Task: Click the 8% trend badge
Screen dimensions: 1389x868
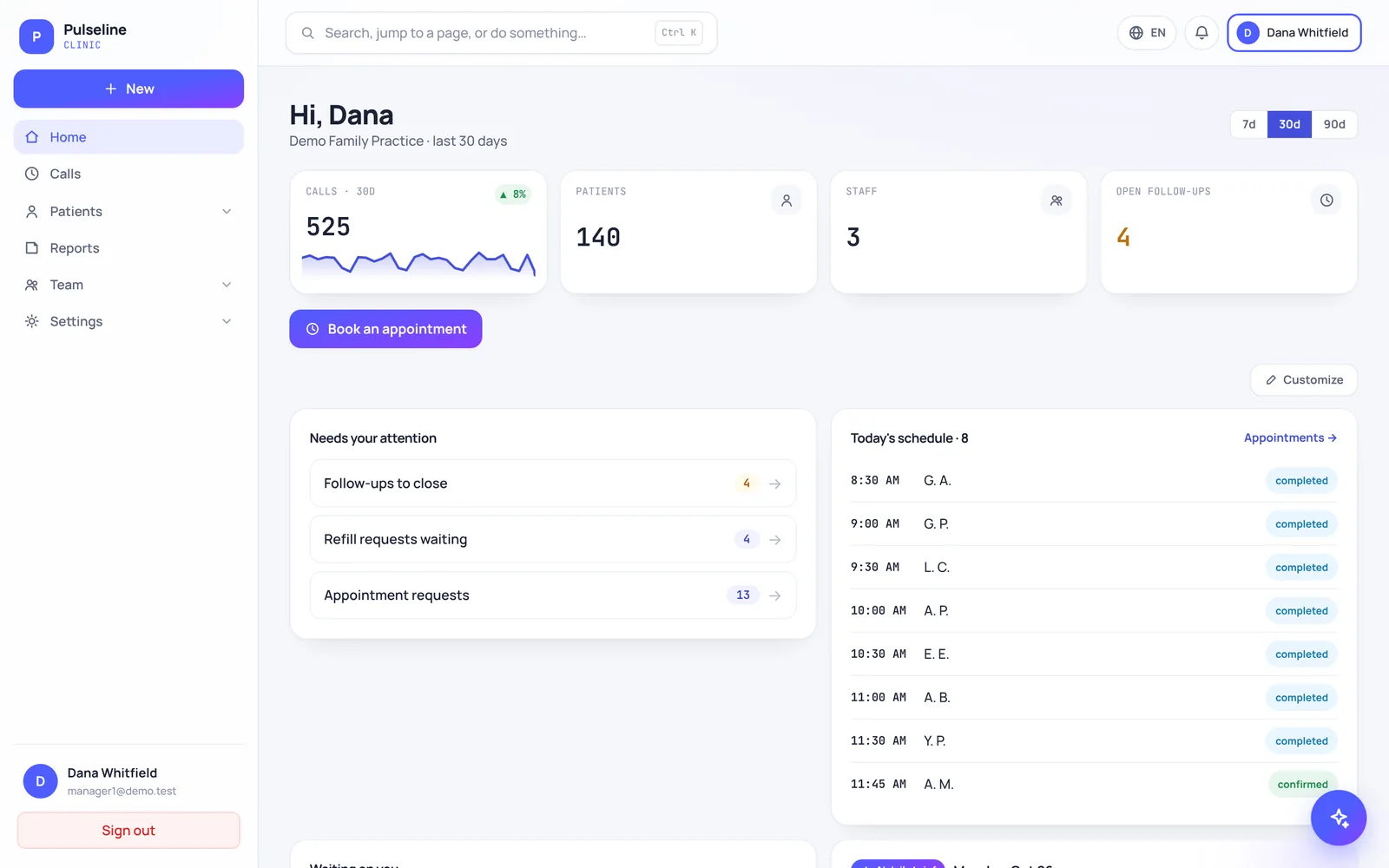Action: click(513, 194)
